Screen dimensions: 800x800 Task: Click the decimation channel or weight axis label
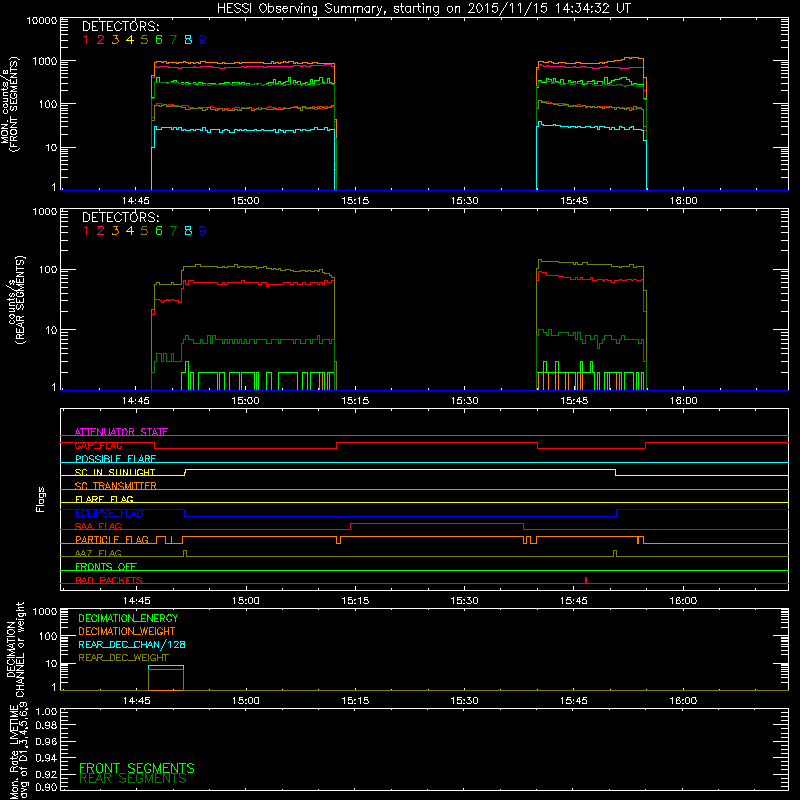14,649
